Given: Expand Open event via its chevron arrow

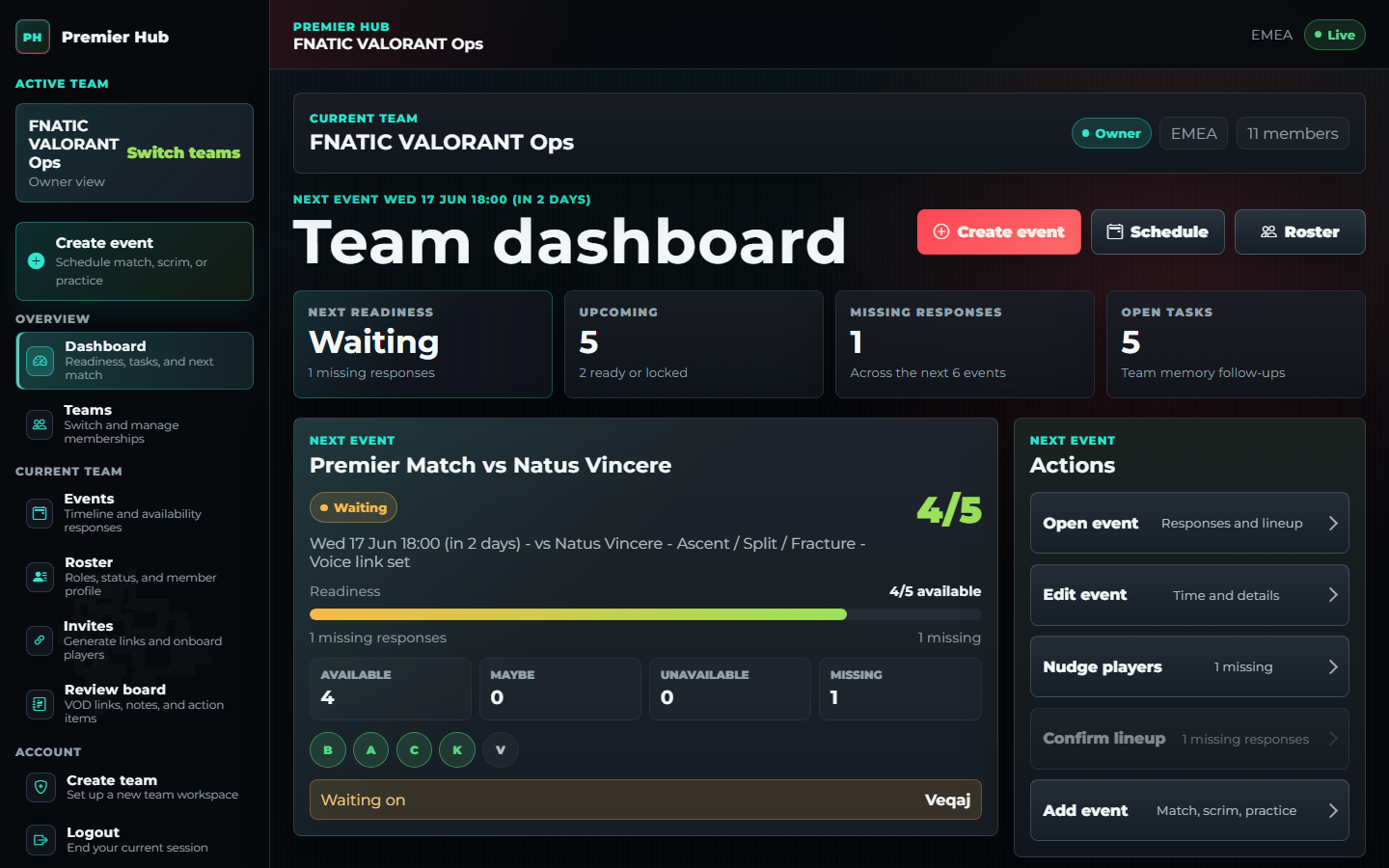Looking at the screenshot, I should pyautogui.click(x=1333, y=523).
